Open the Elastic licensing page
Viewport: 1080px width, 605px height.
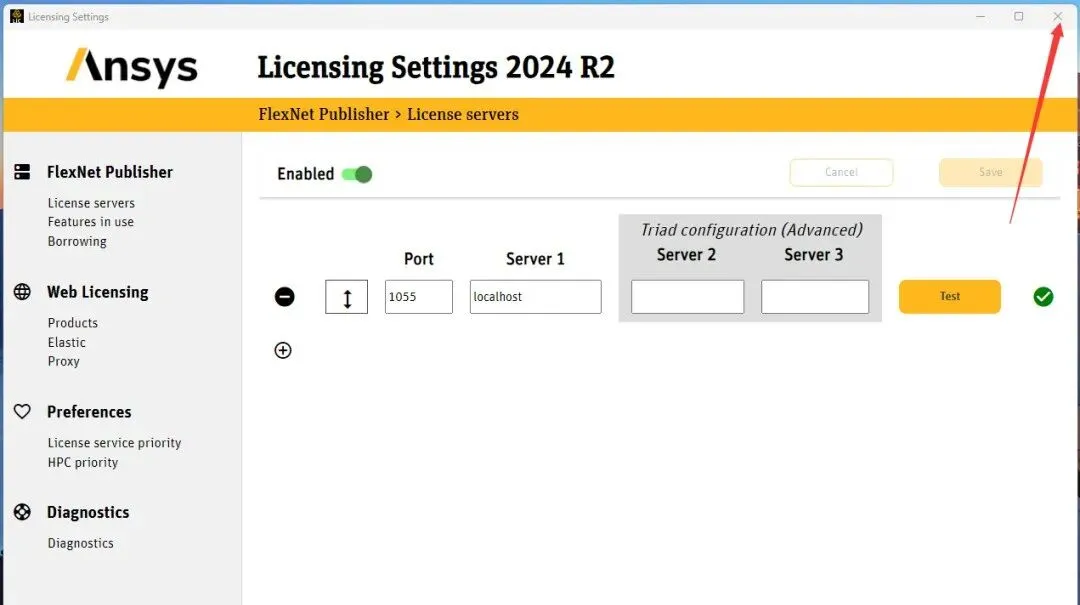click(x=66, y=342)
